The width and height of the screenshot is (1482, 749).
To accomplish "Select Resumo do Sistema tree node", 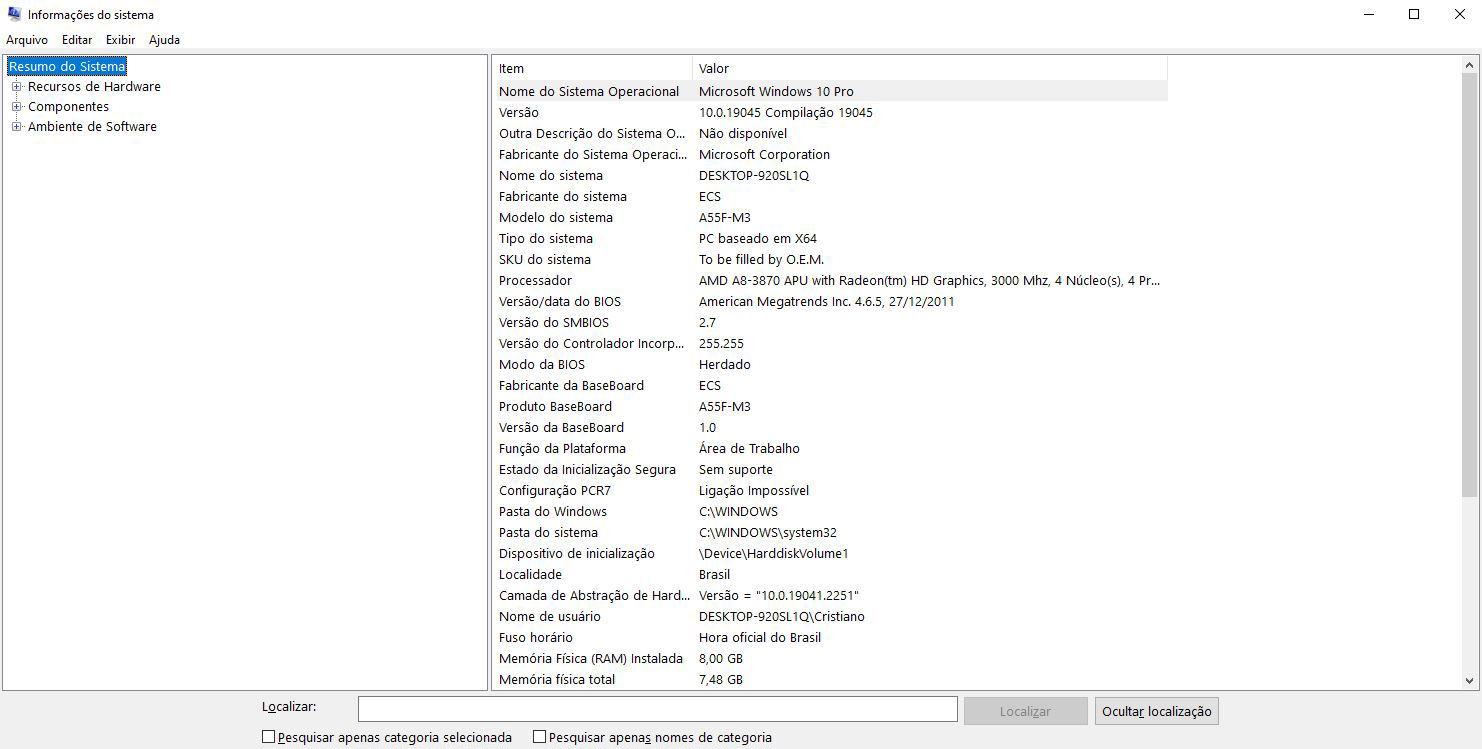I will click(x=67, y=67).
